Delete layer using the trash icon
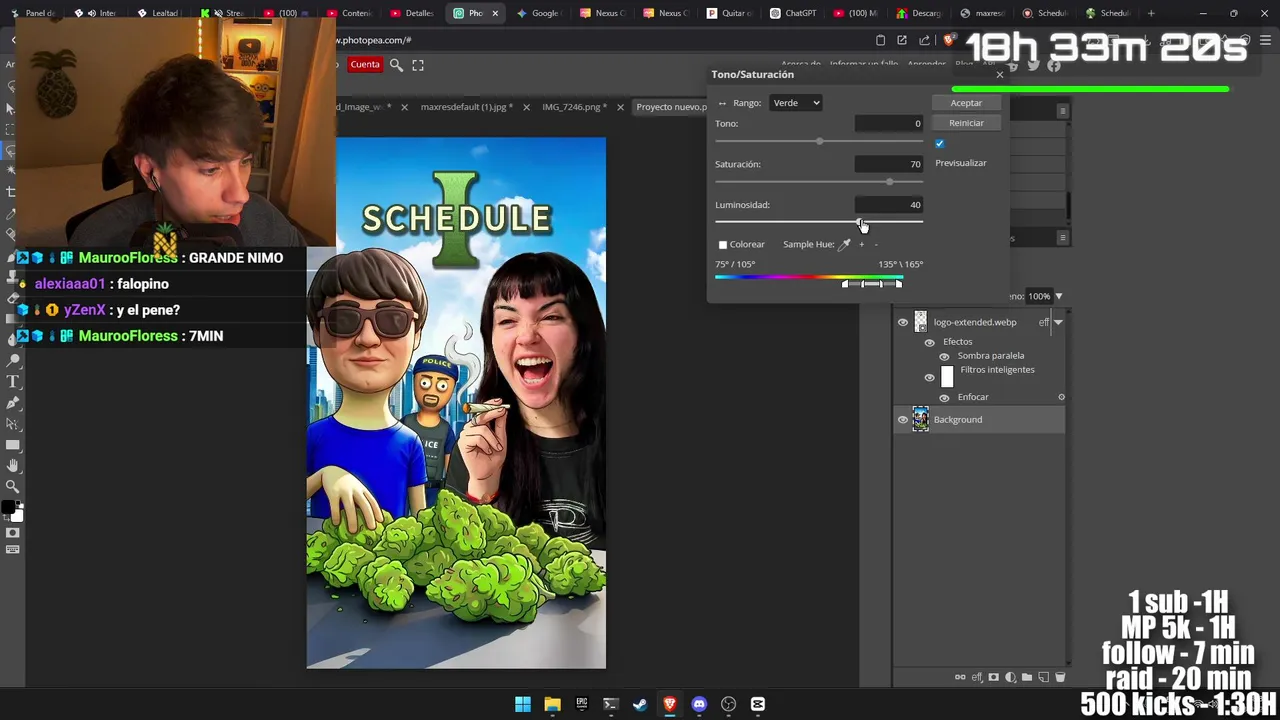1280x720 pixels. (x=1060, y=677)
